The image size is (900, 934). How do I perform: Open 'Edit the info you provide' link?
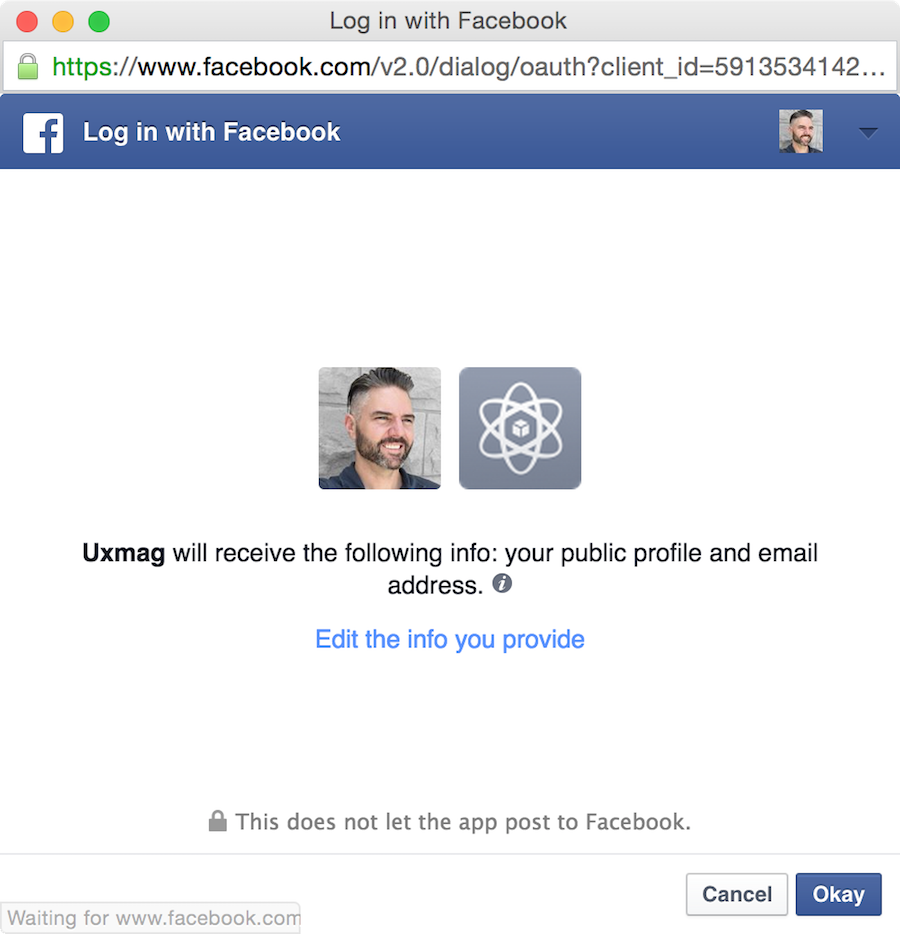coord(450,640)
